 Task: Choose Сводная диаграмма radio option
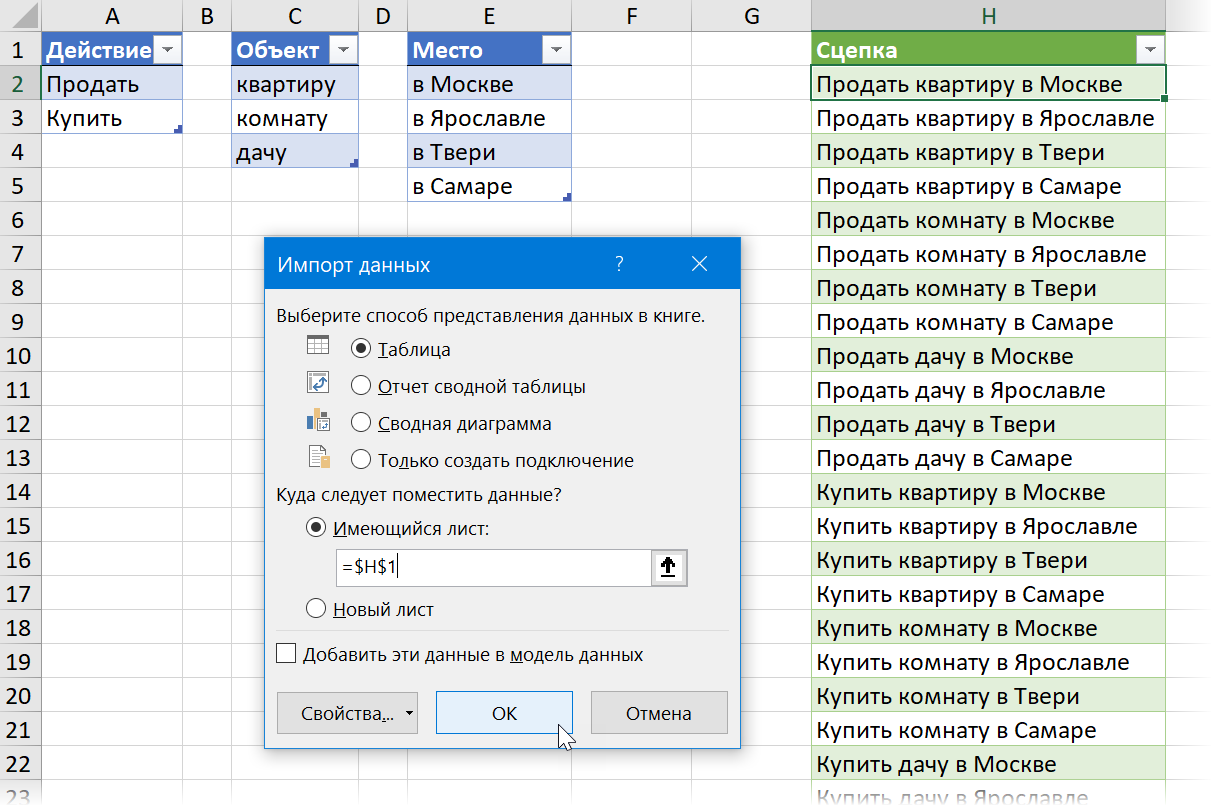pyautogui.click(x=362, y=423)
